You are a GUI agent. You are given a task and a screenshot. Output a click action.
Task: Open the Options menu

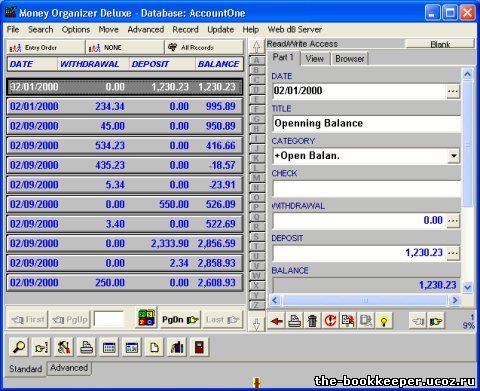click(76, 29)
